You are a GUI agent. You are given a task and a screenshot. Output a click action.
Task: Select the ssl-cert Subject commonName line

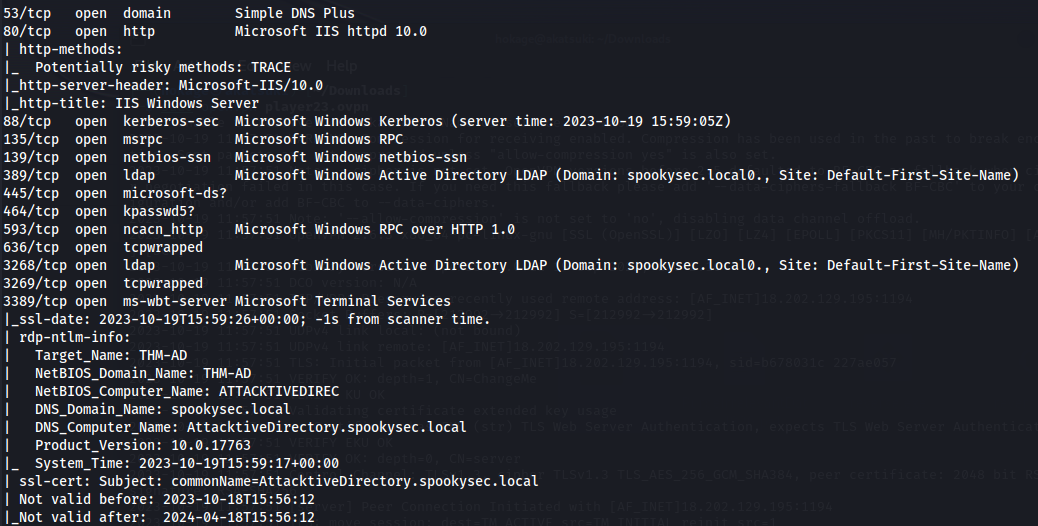tap(271, 481)
